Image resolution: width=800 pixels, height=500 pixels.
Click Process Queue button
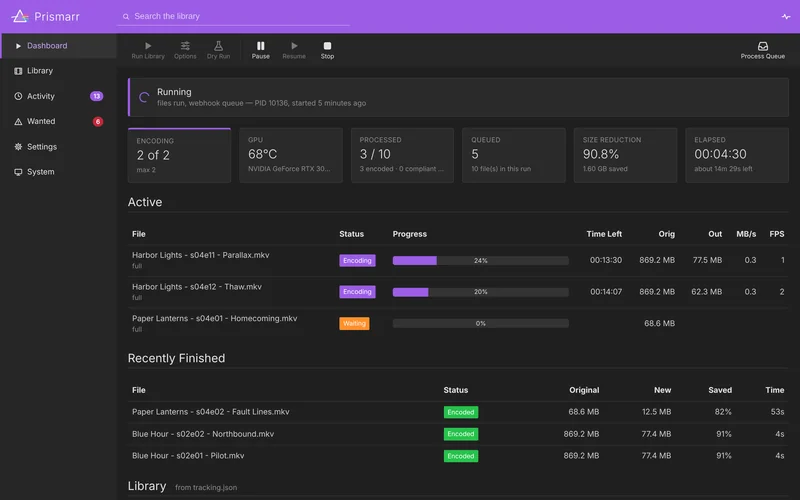763,51
